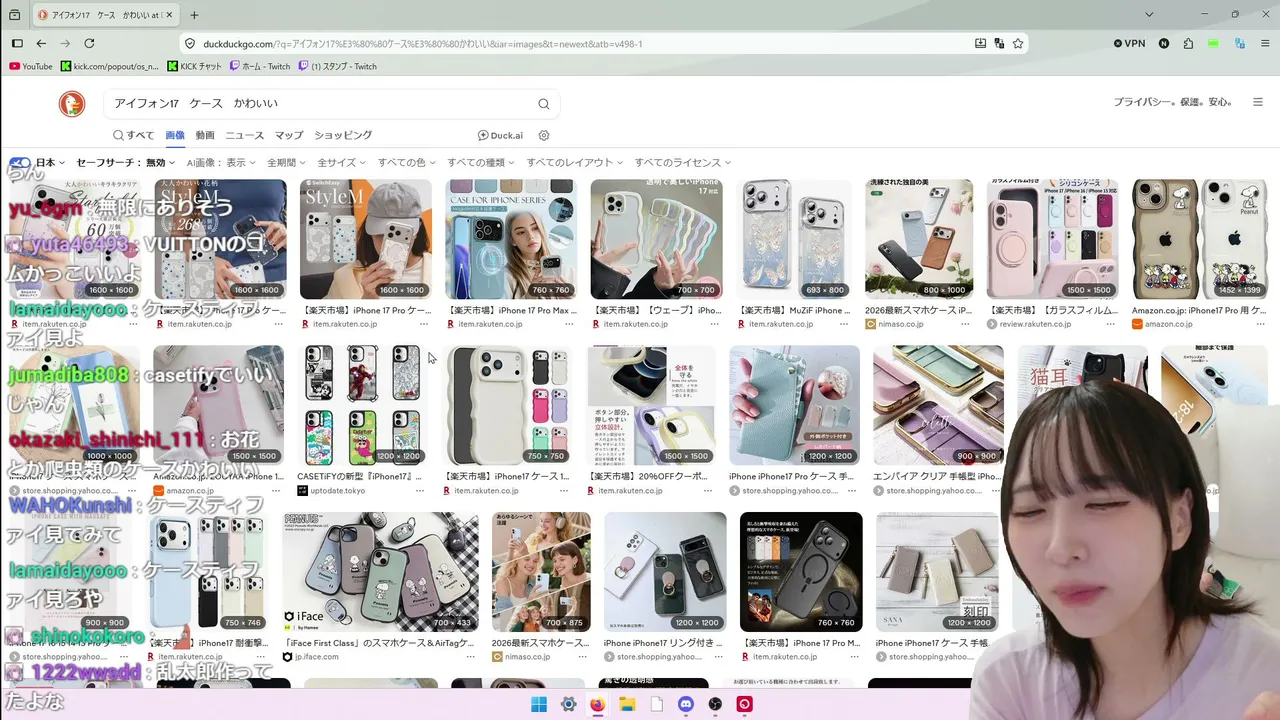Open the CASETiFY six-case collage image

tap(363, 405)
